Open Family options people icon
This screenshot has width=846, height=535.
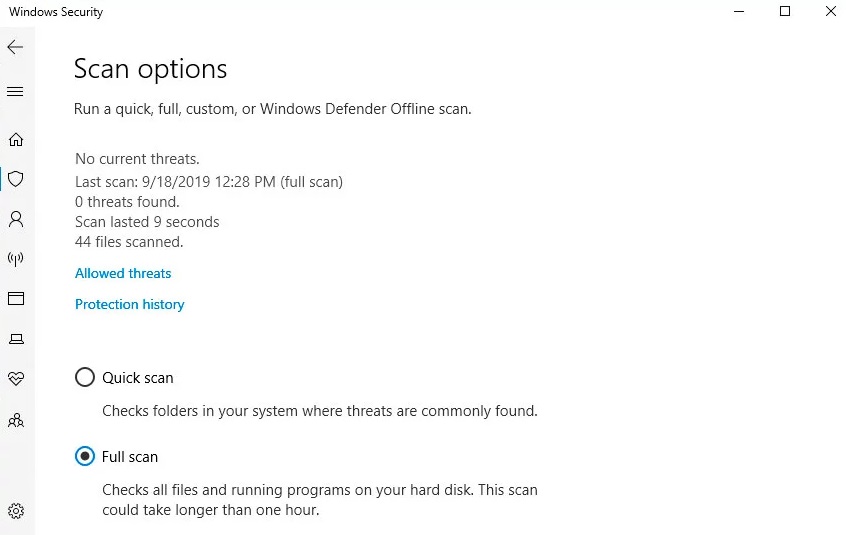16,420
